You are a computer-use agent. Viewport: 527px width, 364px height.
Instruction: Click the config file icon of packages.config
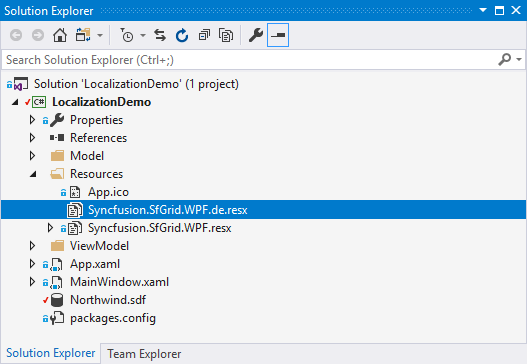pos(57,318)
